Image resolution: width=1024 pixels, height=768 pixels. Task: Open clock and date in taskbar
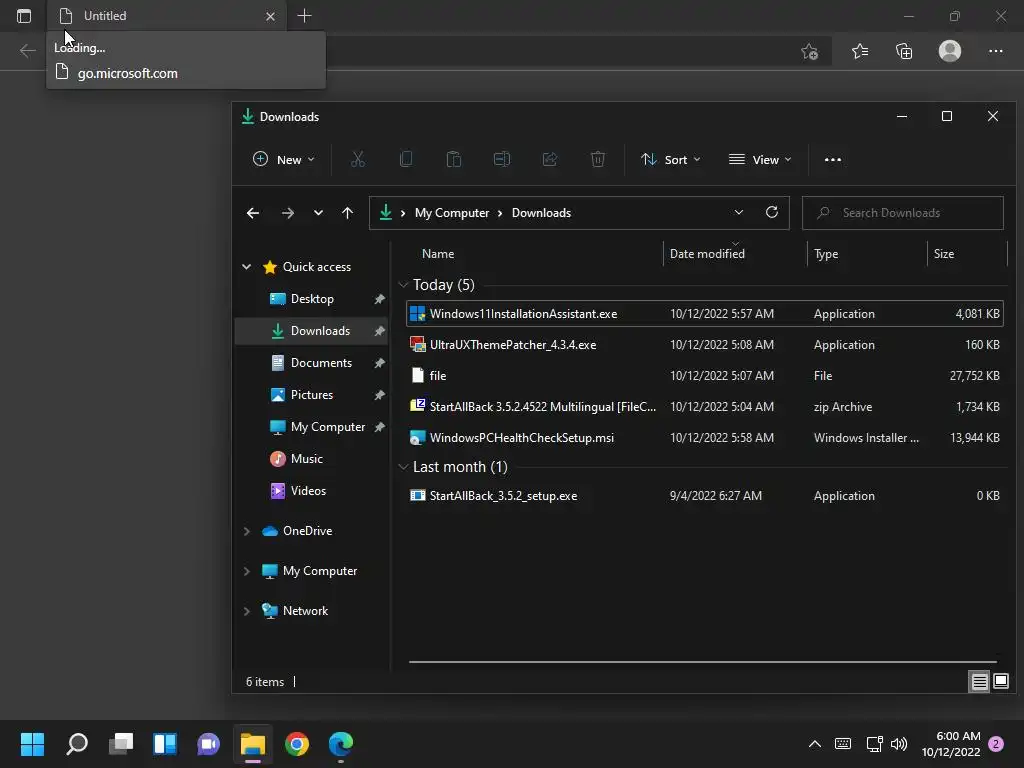click(951, 744)
